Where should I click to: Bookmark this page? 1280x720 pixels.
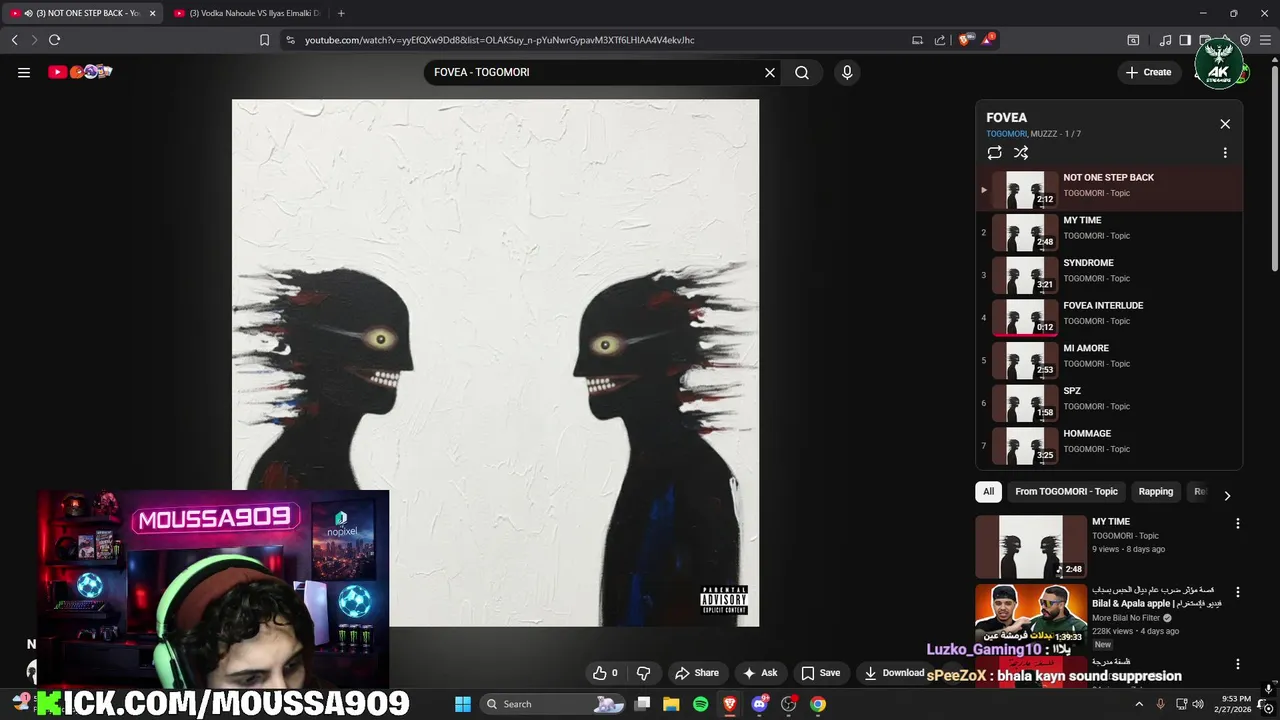coord(264,40)
